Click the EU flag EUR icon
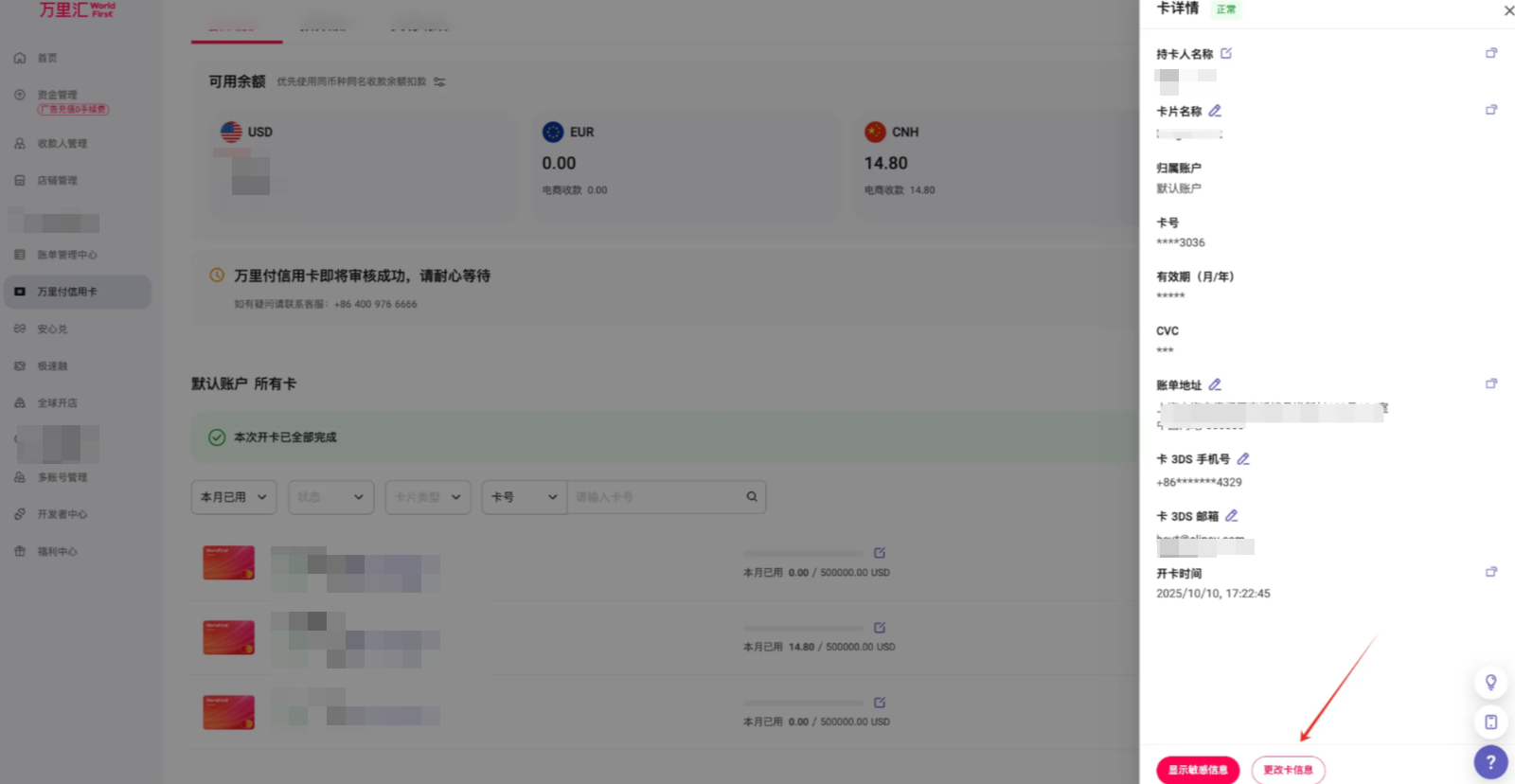The image size is (1515, 784). [x=553, y=132]
